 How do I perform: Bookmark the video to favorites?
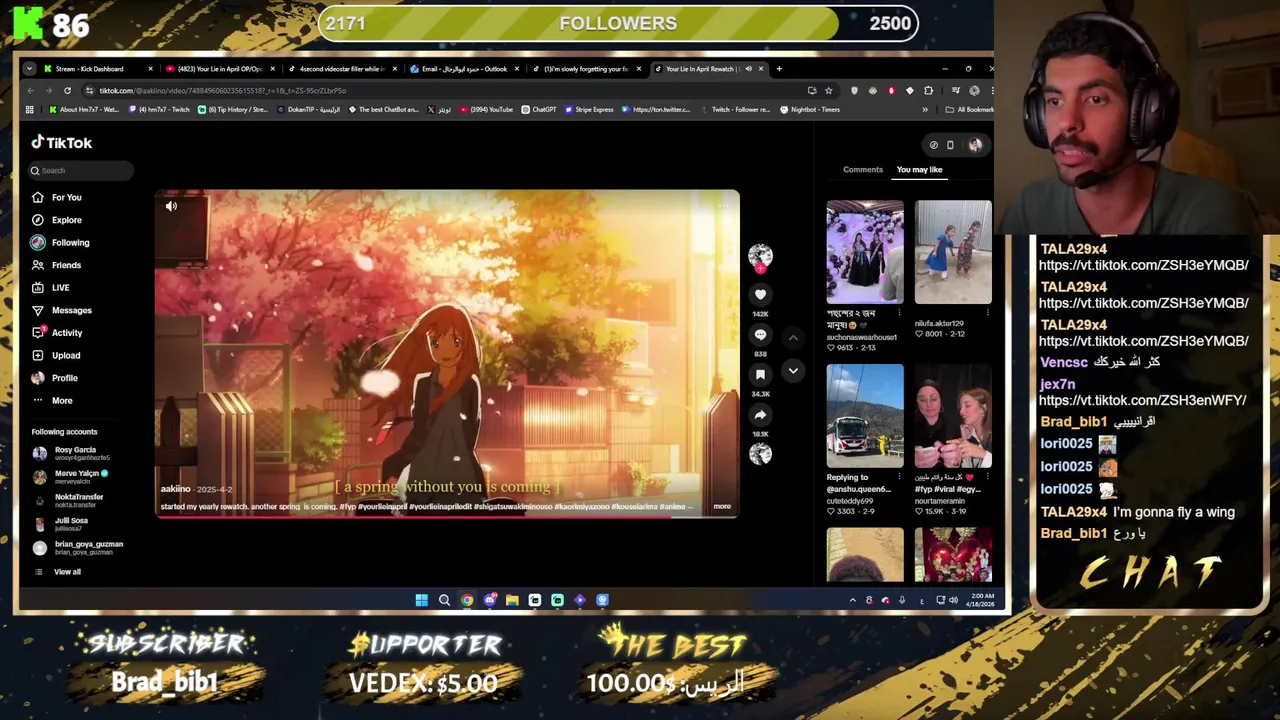click(760, 375)
